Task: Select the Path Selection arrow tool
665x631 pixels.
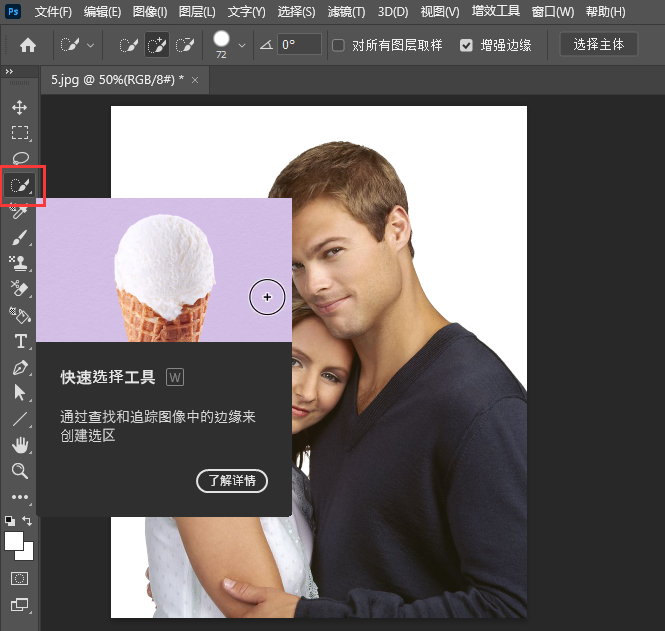Action: point(20,393)
